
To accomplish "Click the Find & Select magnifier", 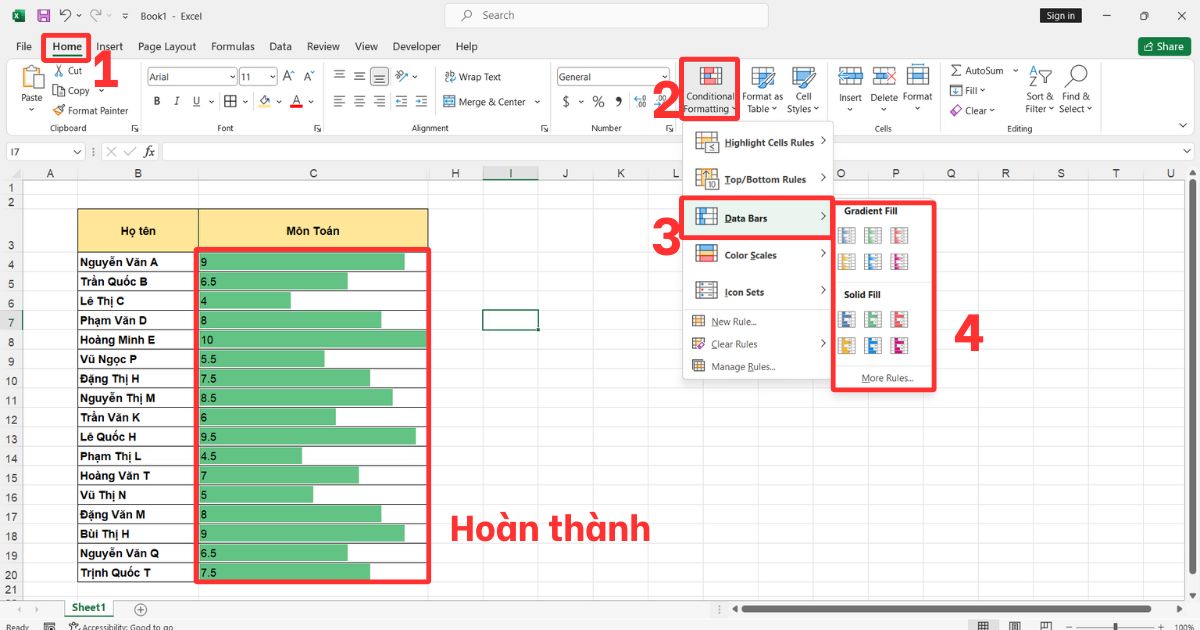I will pyautogui.click(x=1076, y=89).
